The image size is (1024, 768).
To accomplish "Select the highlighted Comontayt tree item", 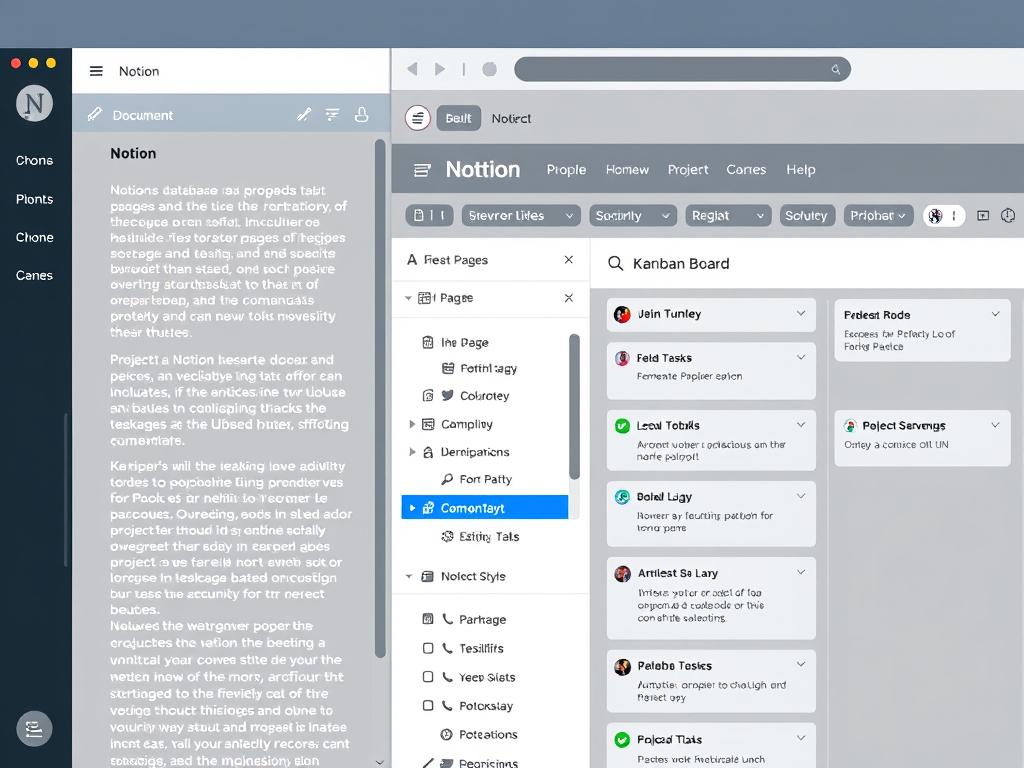I will (485, 507).
